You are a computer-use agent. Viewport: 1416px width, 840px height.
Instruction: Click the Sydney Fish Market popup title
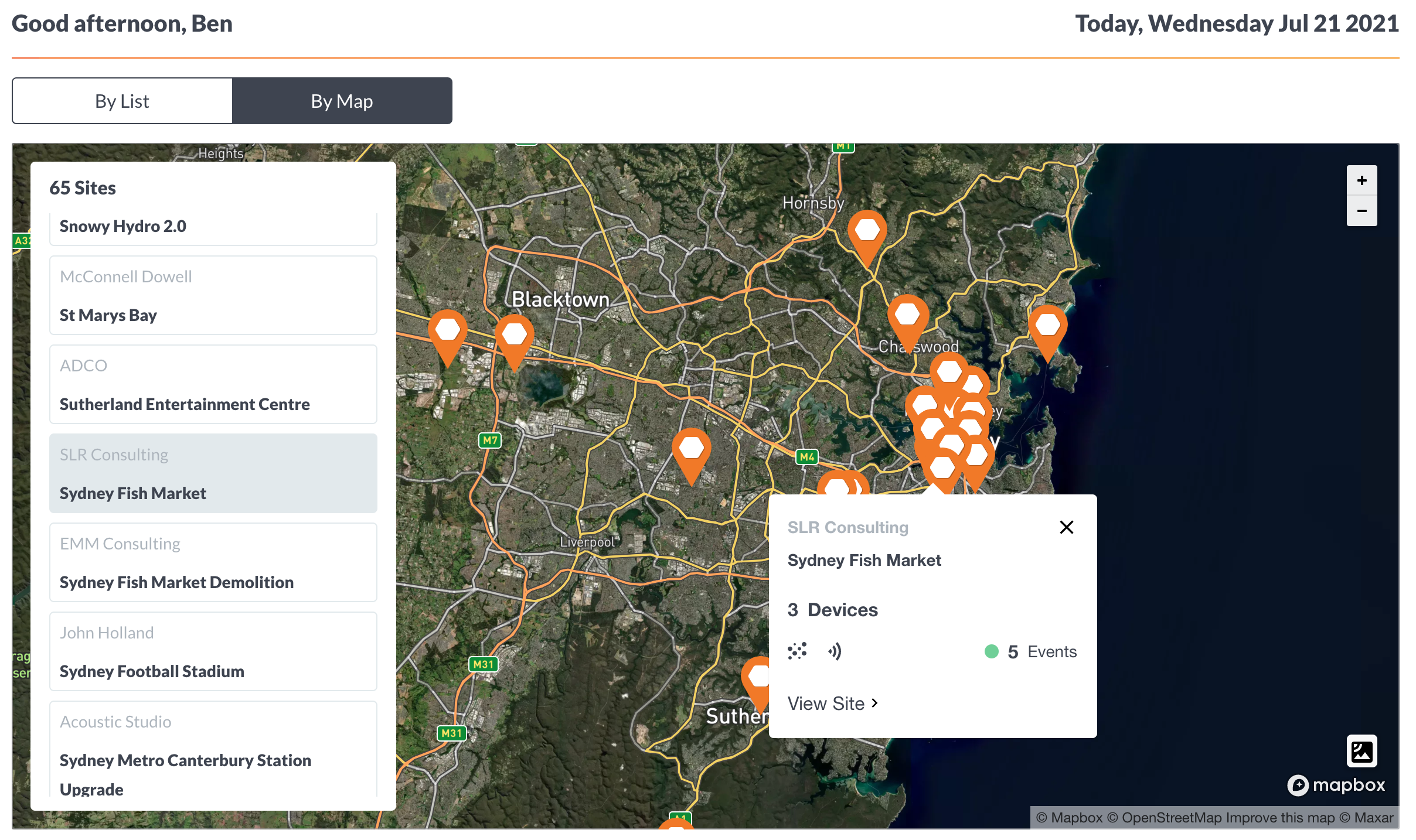[864, 560]
